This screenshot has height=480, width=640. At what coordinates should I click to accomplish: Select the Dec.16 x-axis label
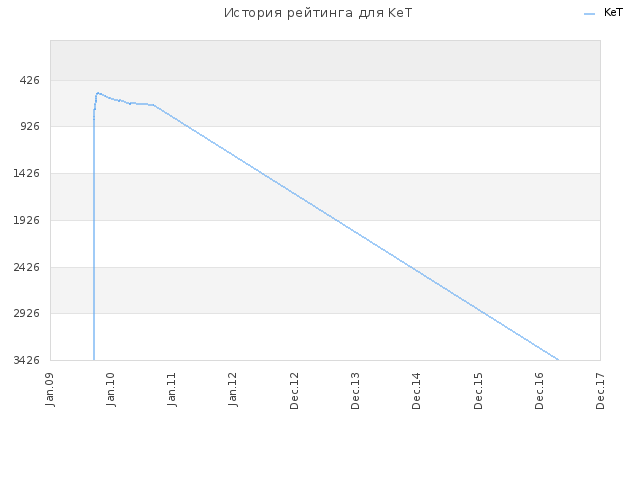pos(539,391)
